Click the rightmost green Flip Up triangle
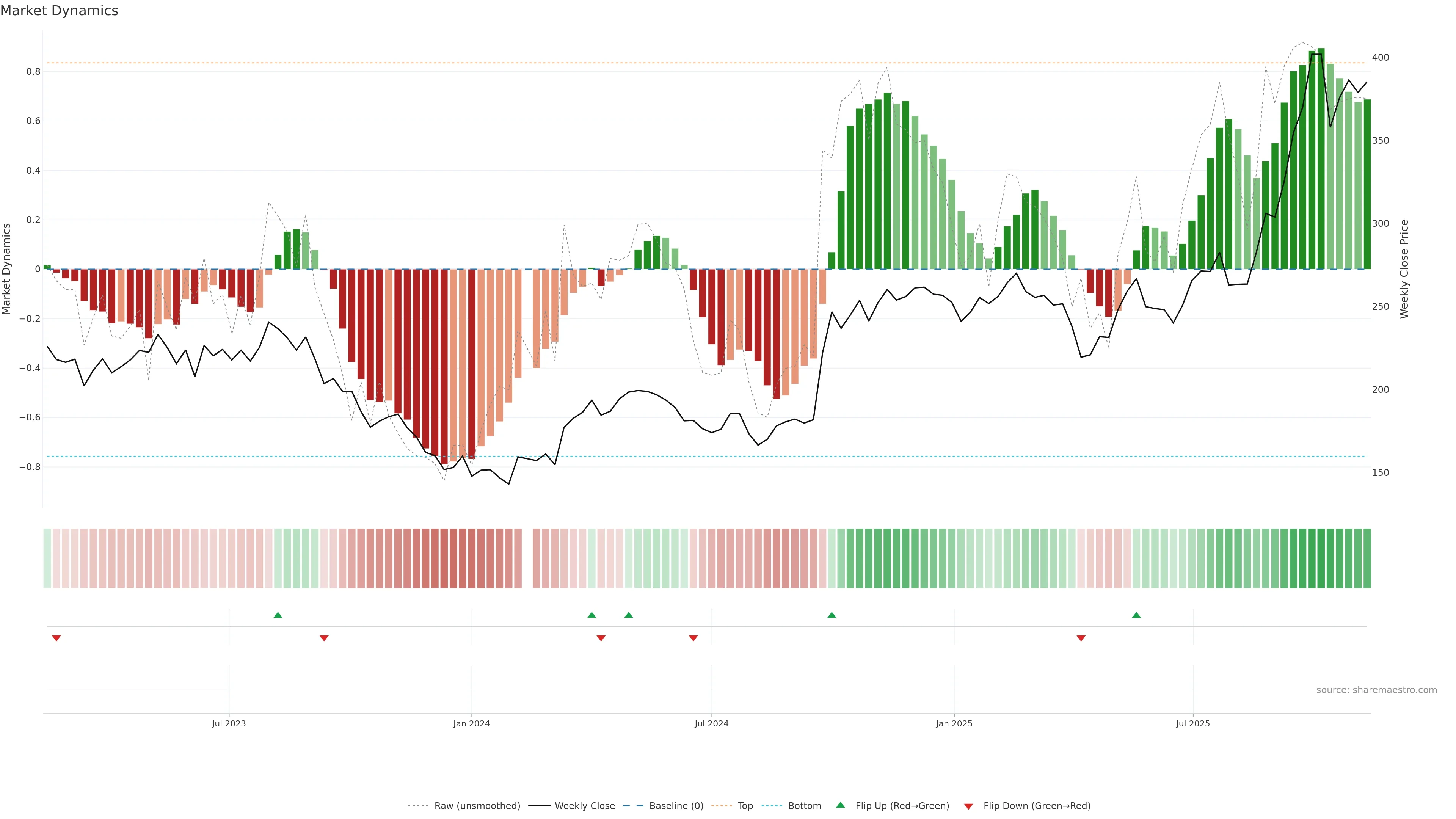 [1136, 615]
